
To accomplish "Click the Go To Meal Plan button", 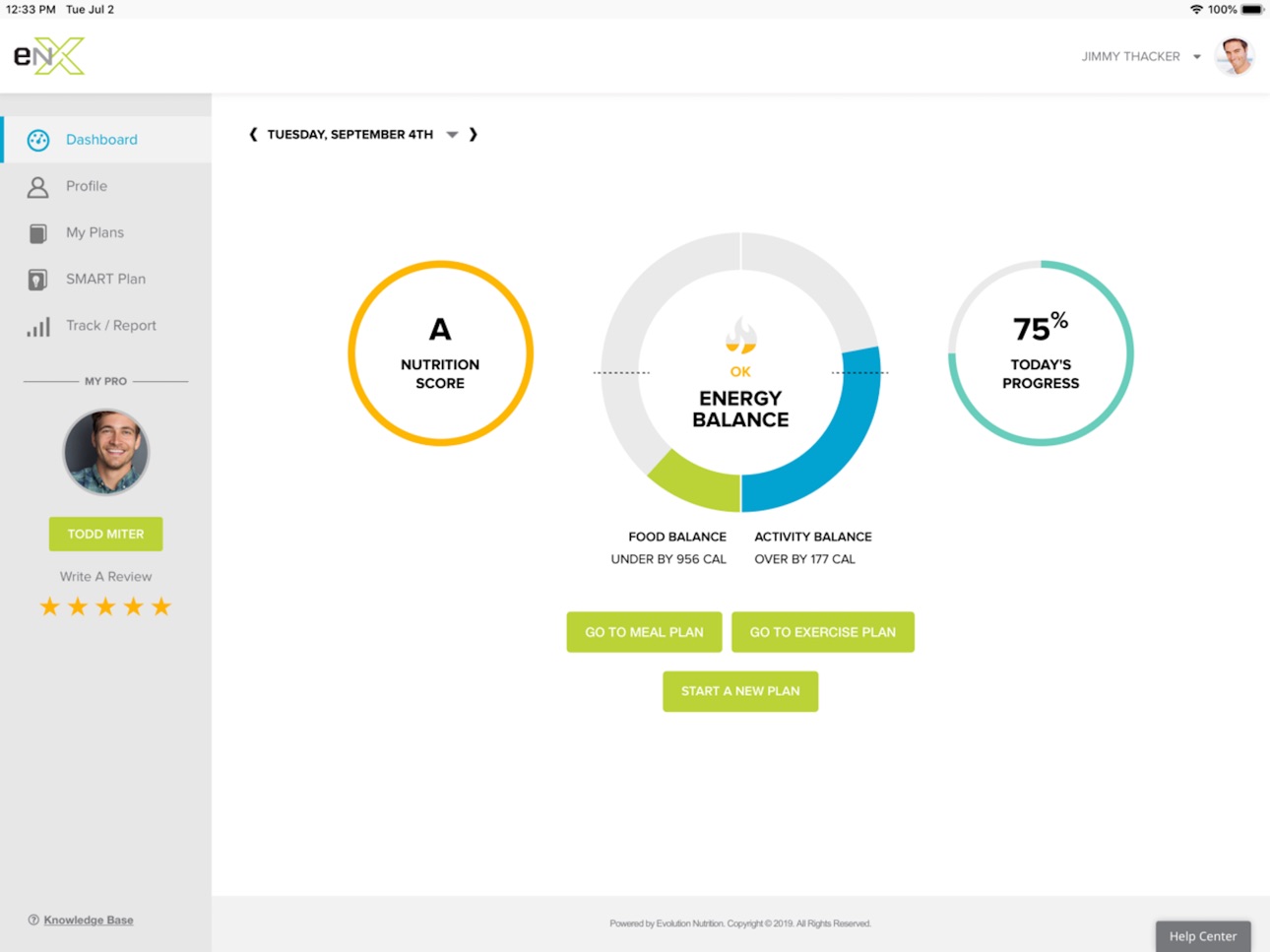I will [644, 632].
